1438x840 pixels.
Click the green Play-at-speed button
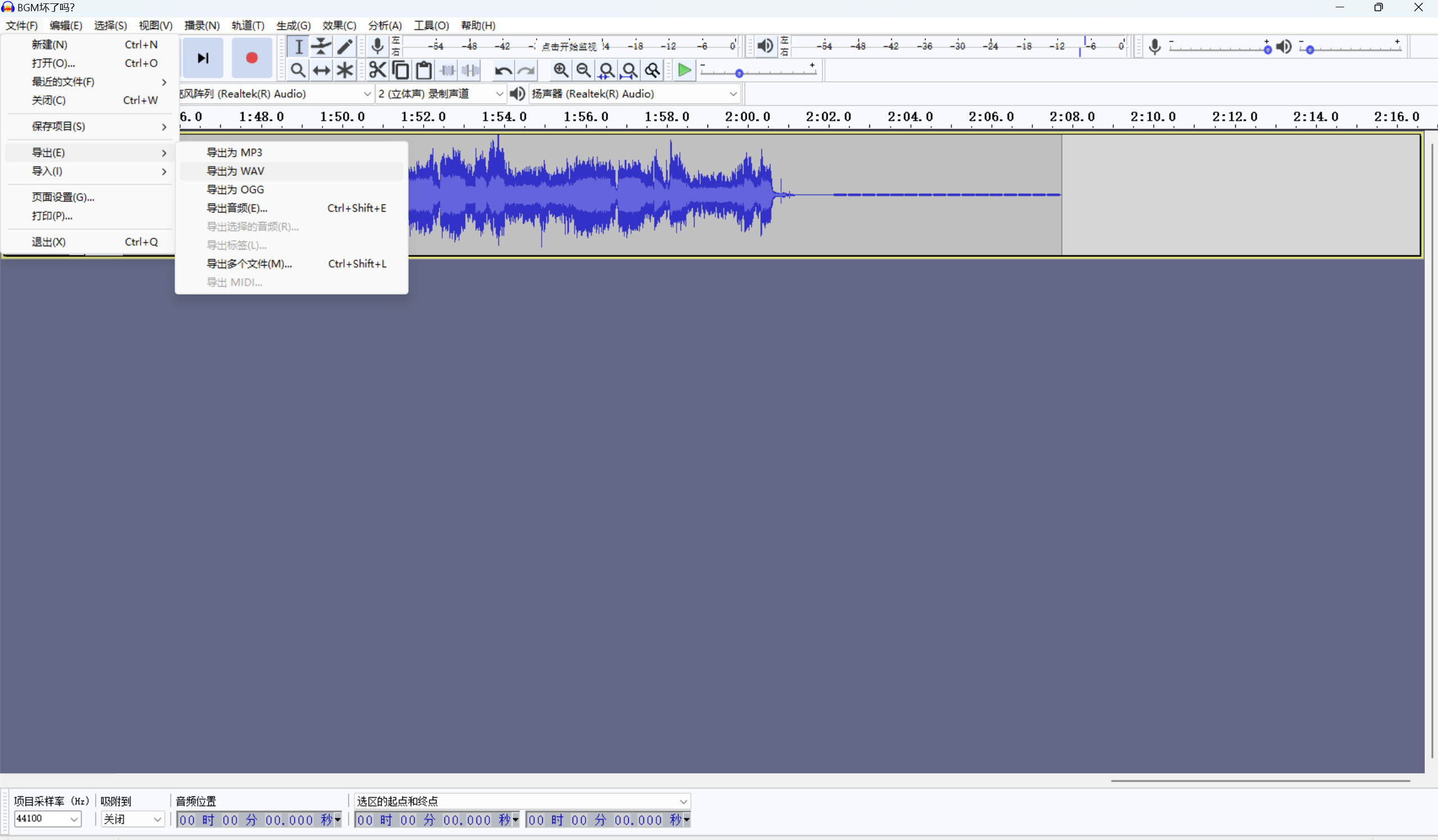coord(684,70)
